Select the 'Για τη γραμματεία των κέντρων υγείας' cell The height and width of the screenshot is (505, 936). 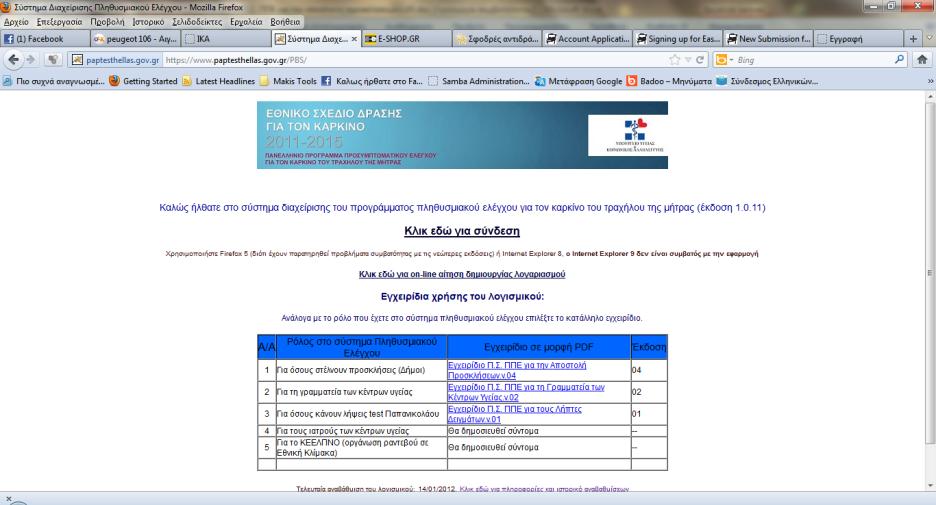pyautogui.click(x=362, y=392)
